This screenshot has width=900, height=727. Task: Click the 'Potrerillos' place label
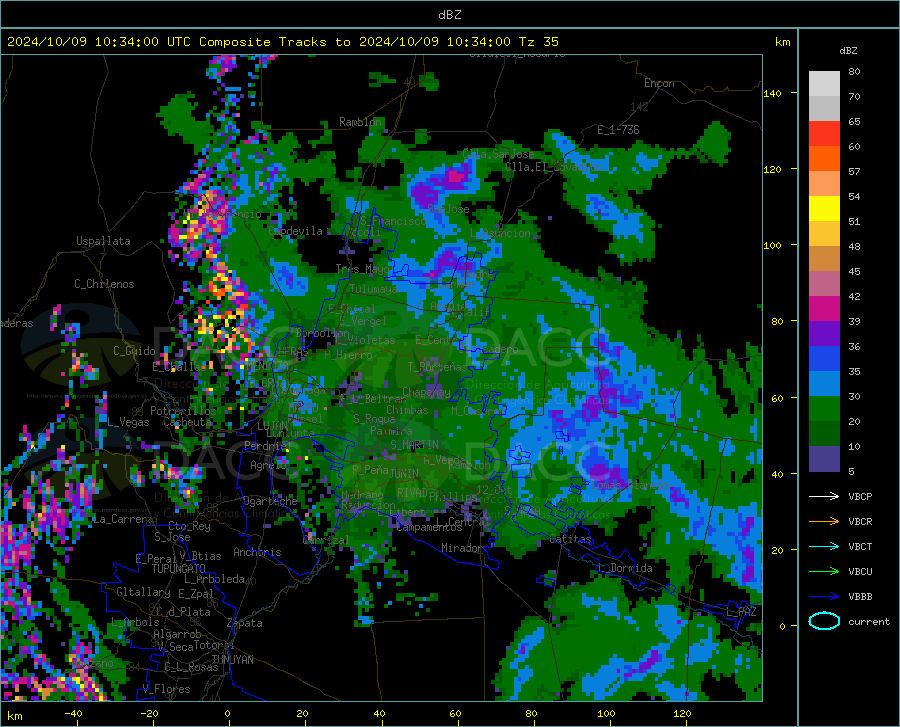pyautogui.click(x=183, y=411)
